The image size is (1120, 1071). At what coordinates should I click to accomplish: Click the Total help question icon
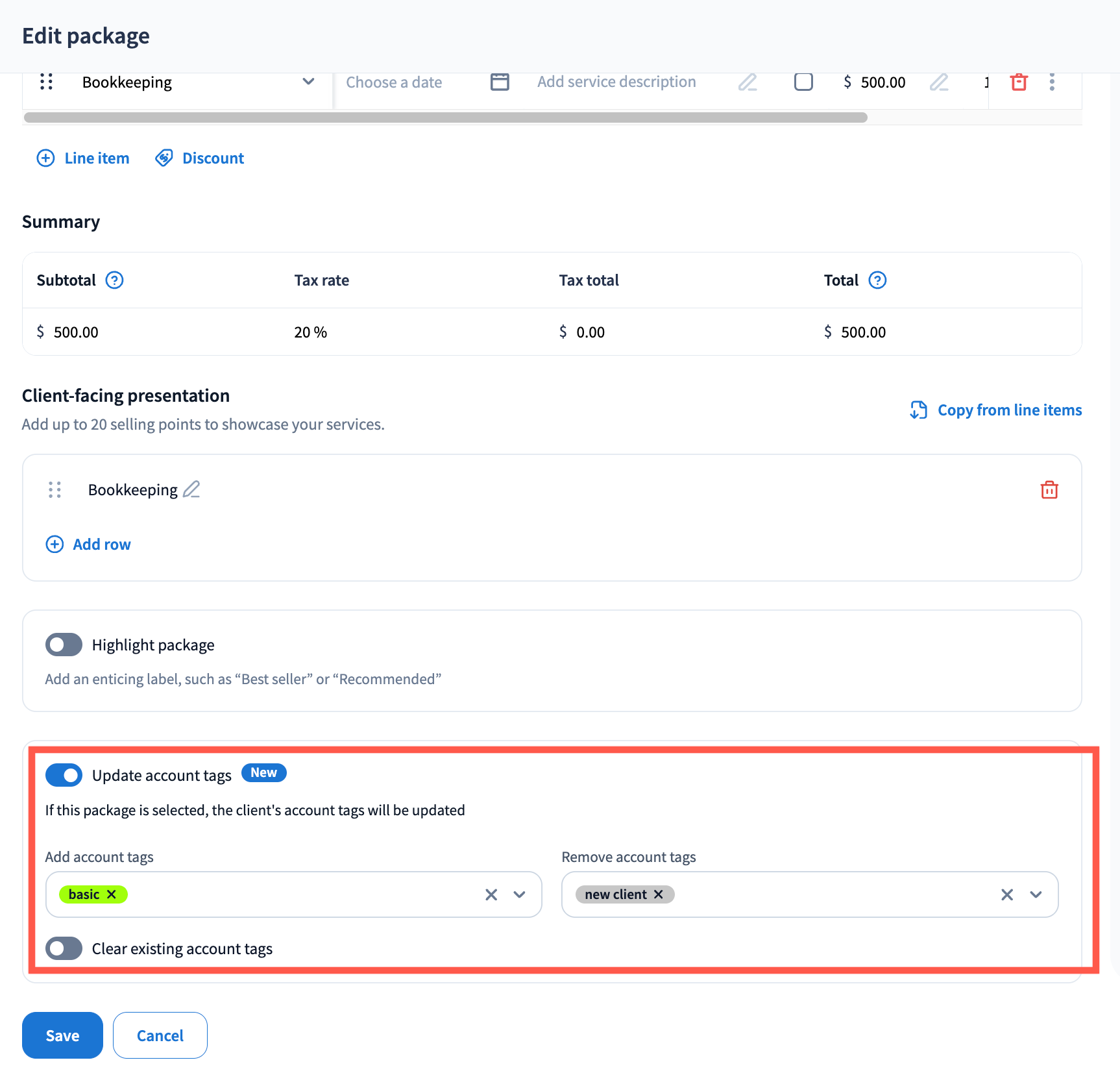[877, 280]
